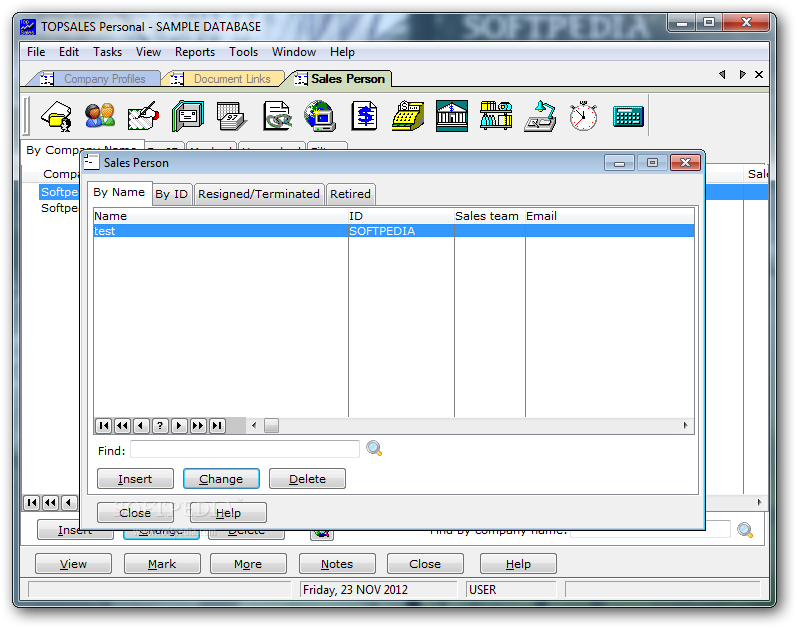
Task: Click Help button in Sales Person dialog
Action: 228,513
